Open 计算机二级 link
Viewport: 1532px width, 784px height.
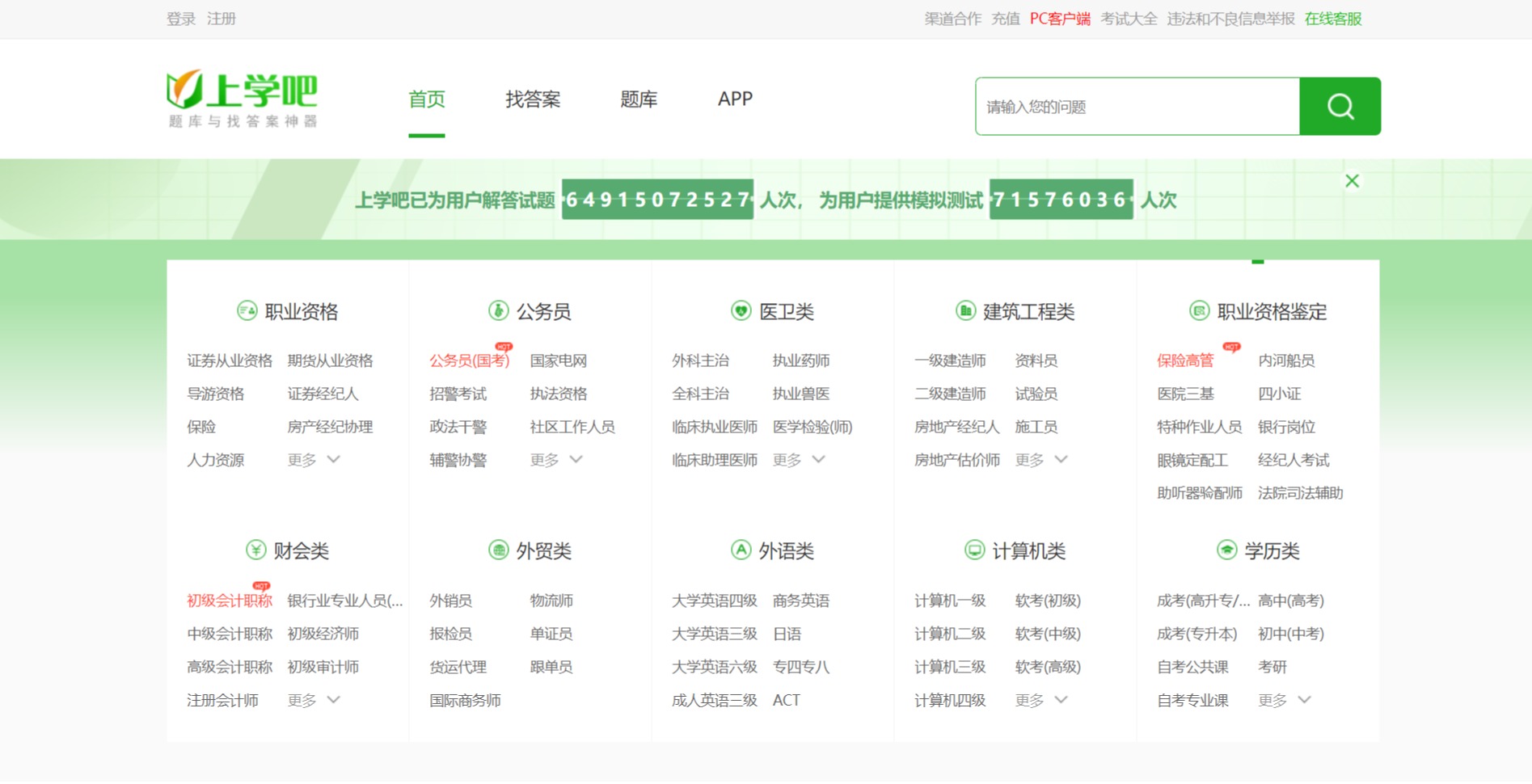pos(950,634)
